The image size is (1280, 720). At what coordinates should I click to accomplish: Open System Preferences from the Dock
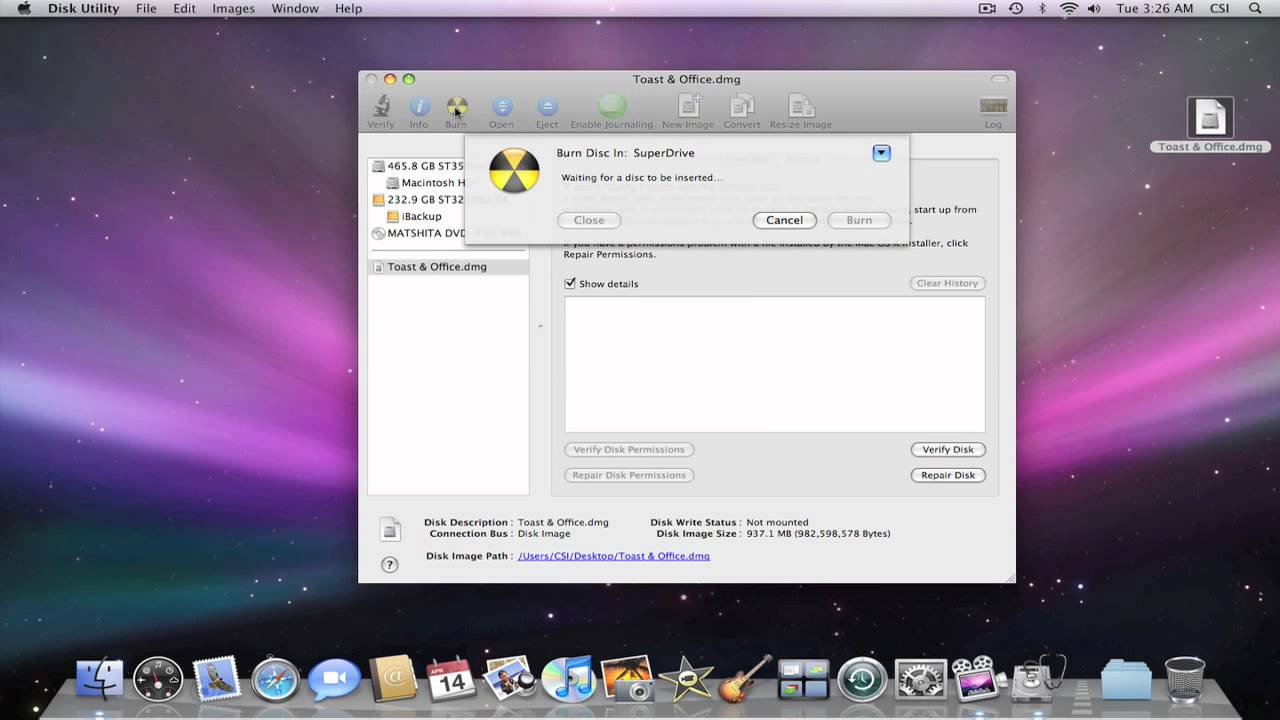[920, 680]
